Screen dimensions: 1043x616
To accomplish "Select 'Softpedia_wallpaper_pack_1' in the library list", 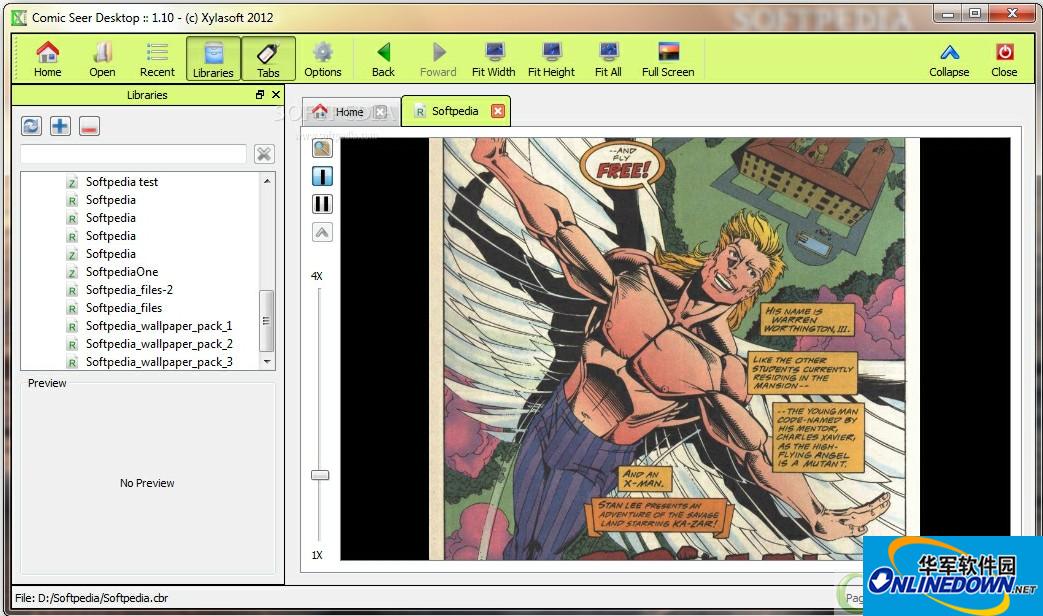I will [159, 325].
